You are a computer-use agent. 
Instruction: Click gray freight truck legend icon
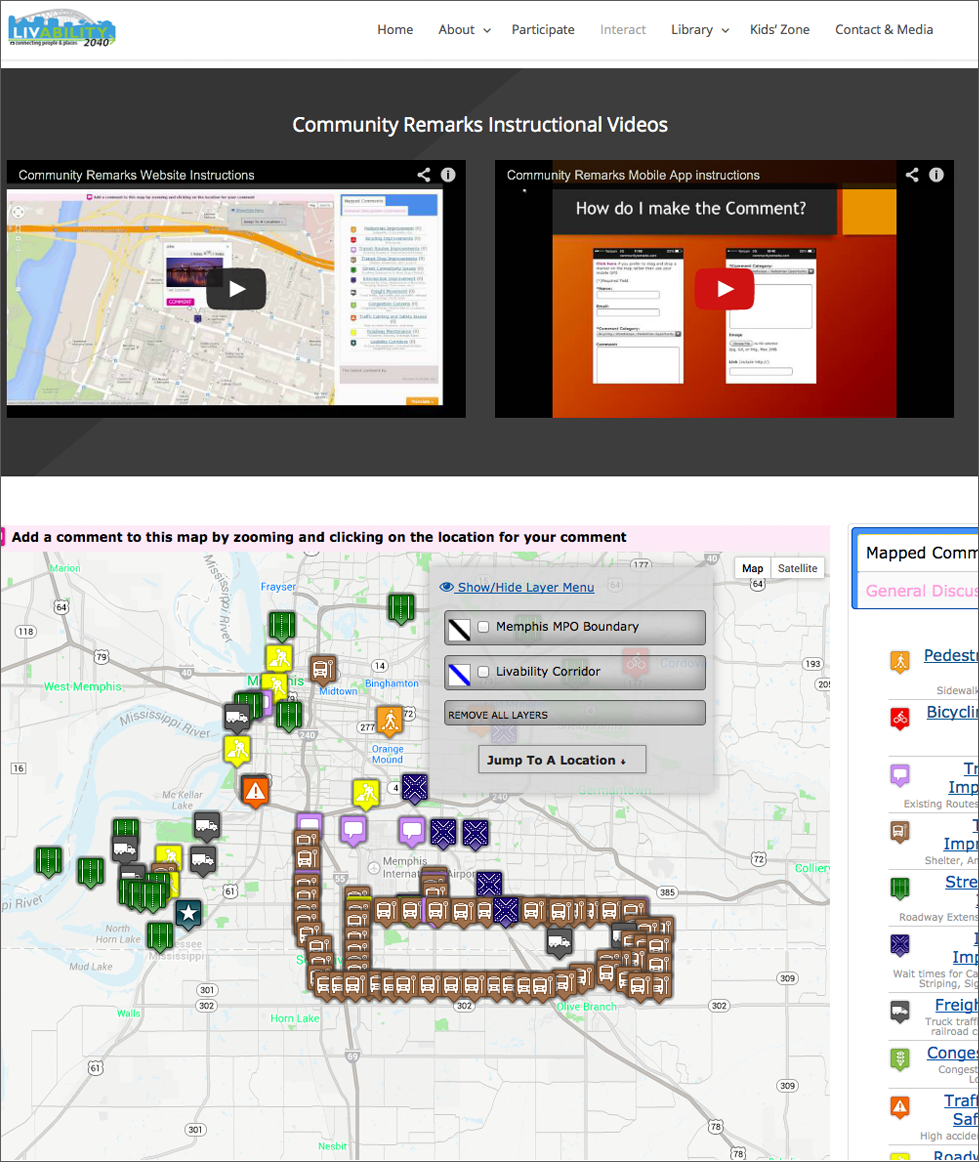click(900, 1011)
